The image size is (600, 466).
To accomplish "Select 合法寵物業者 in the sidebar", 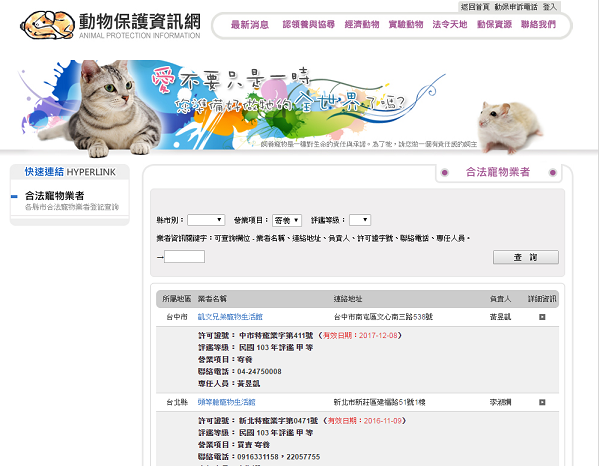I will (x=54, y=196).
